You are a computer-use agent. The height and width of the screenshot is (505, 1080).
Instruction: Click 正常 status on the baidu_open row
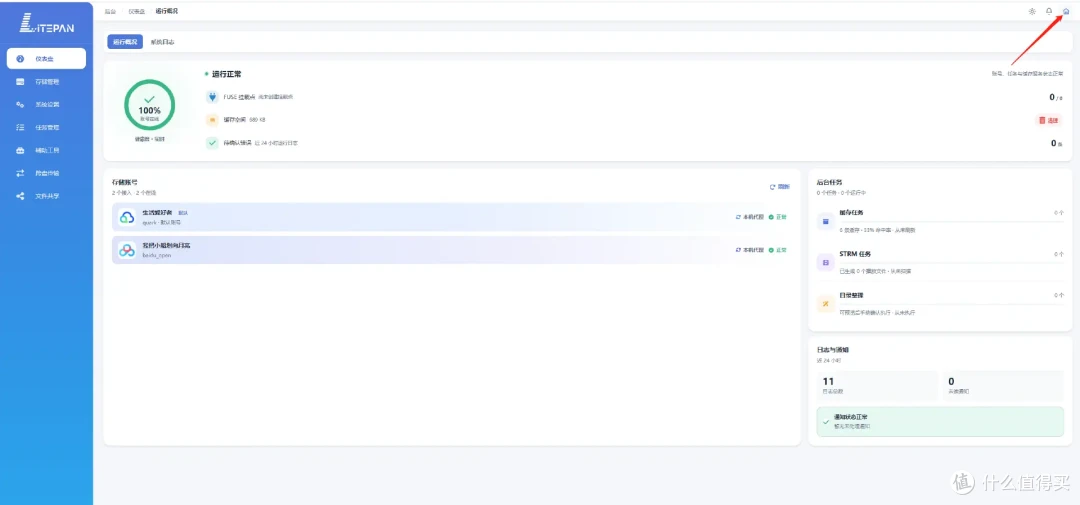778,249
